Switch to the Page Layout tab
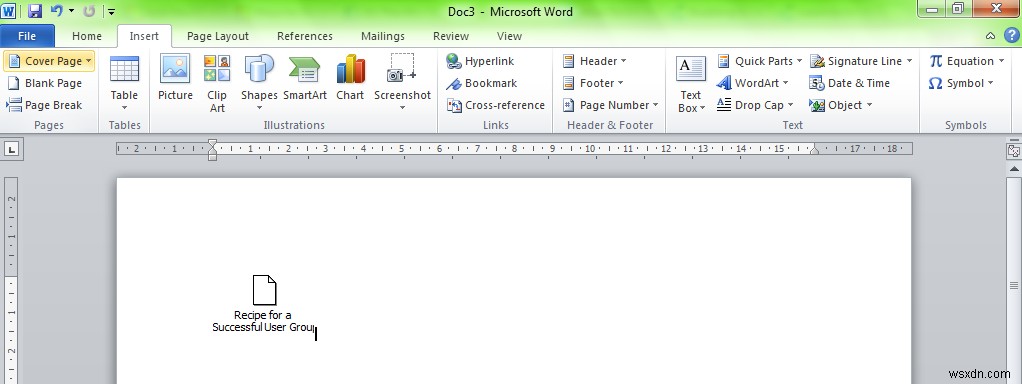This screenshot has width=1022, height=384. pos(218,37)
